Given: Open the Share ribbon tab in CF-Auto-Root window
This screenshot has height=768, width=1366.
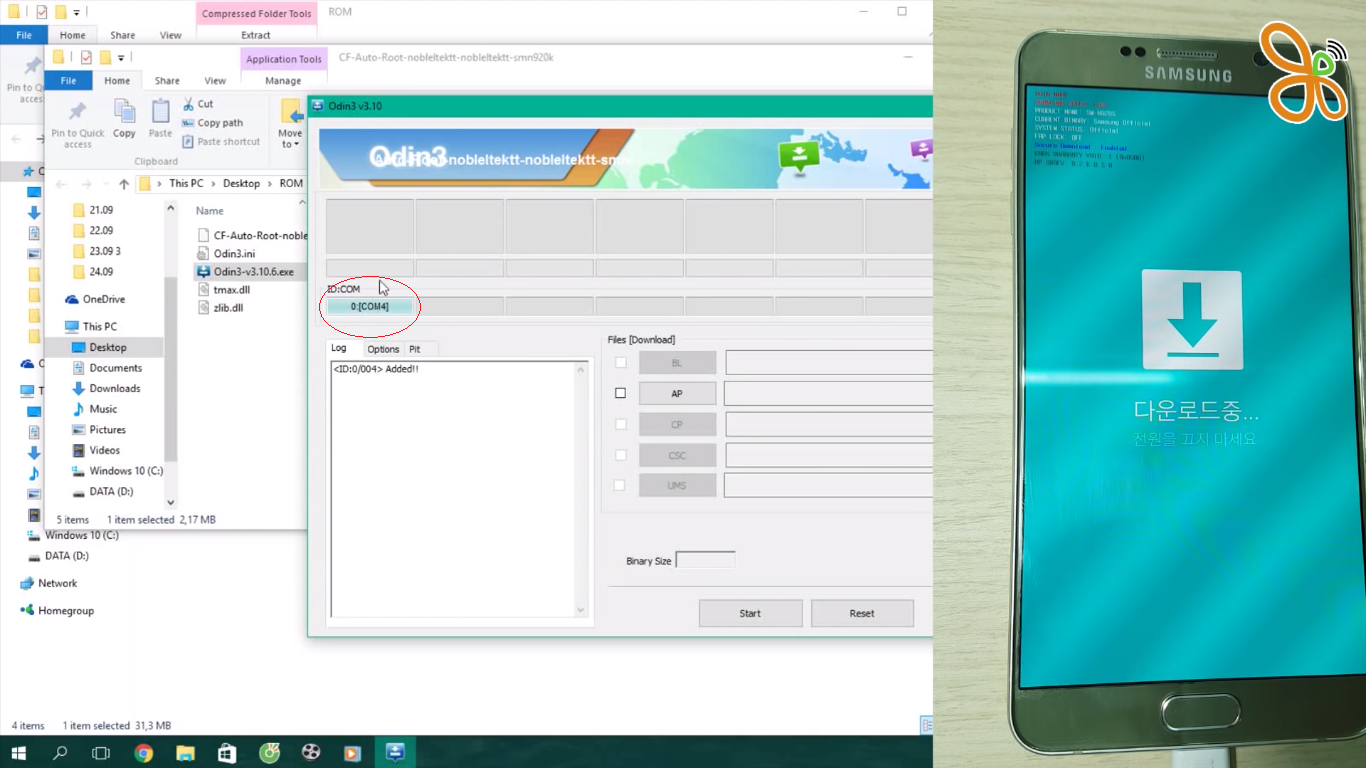Looking at the screenshot, I should pyautogui.click(x=167, y=81).
